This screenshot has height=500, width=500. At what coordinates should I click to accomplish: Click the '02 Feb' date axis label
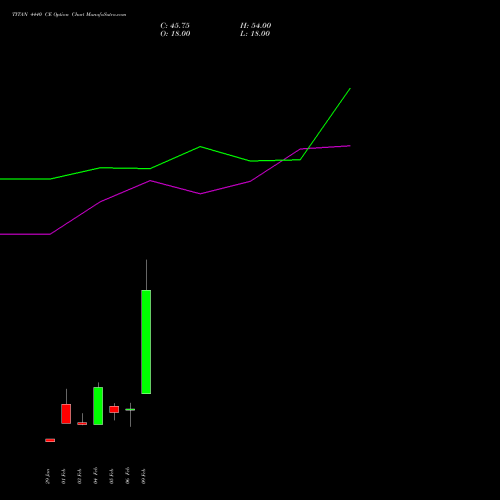(x=80, y=476)
